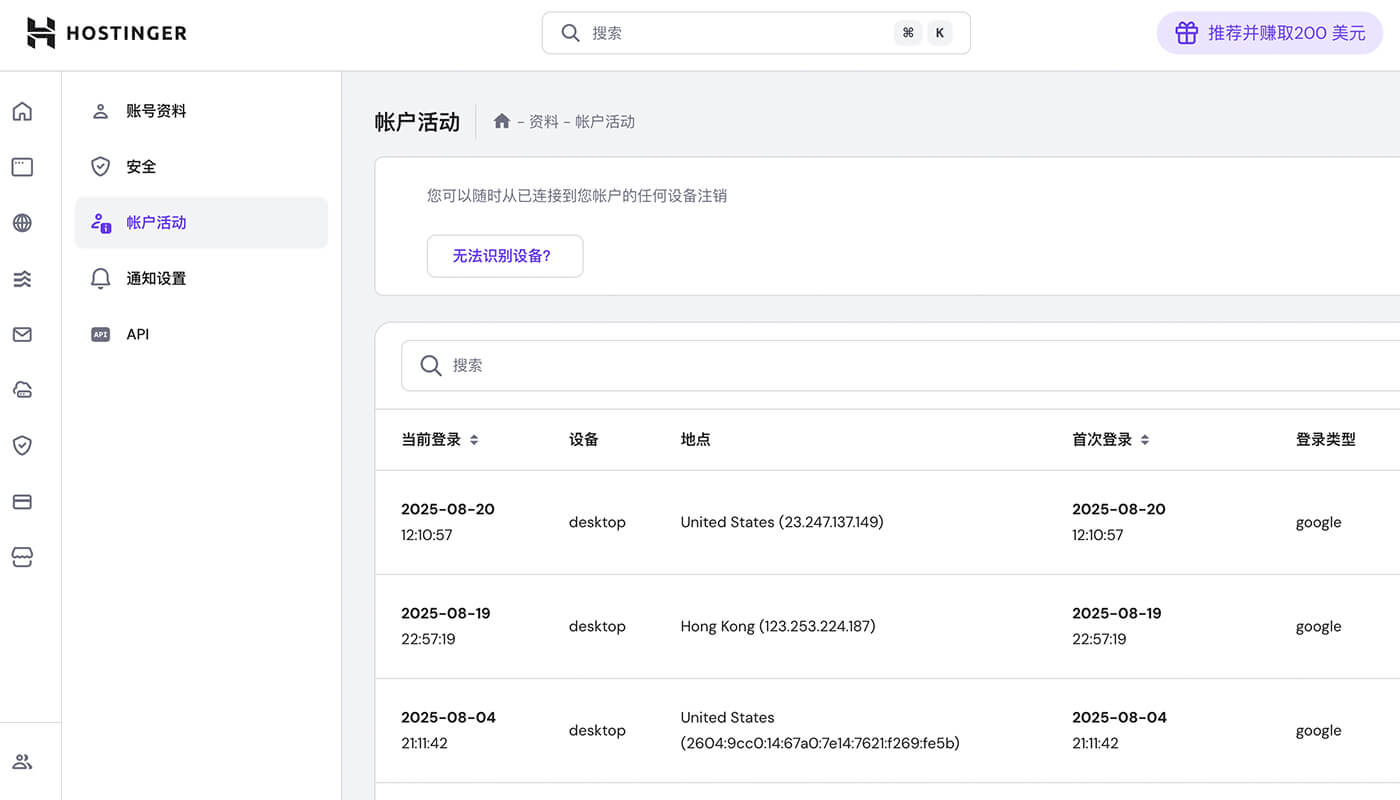
Task: Click current login 2025-08-04 21:11:42 cell
Action: (448, 730)
